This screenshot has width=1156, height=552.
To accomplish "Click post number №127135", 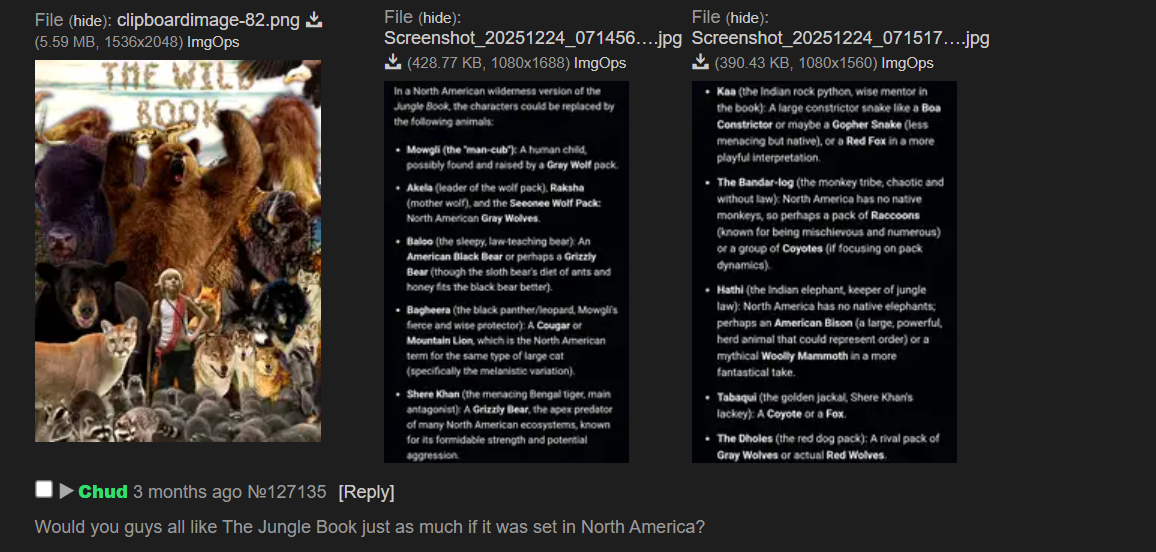I will tap(286, 492).
